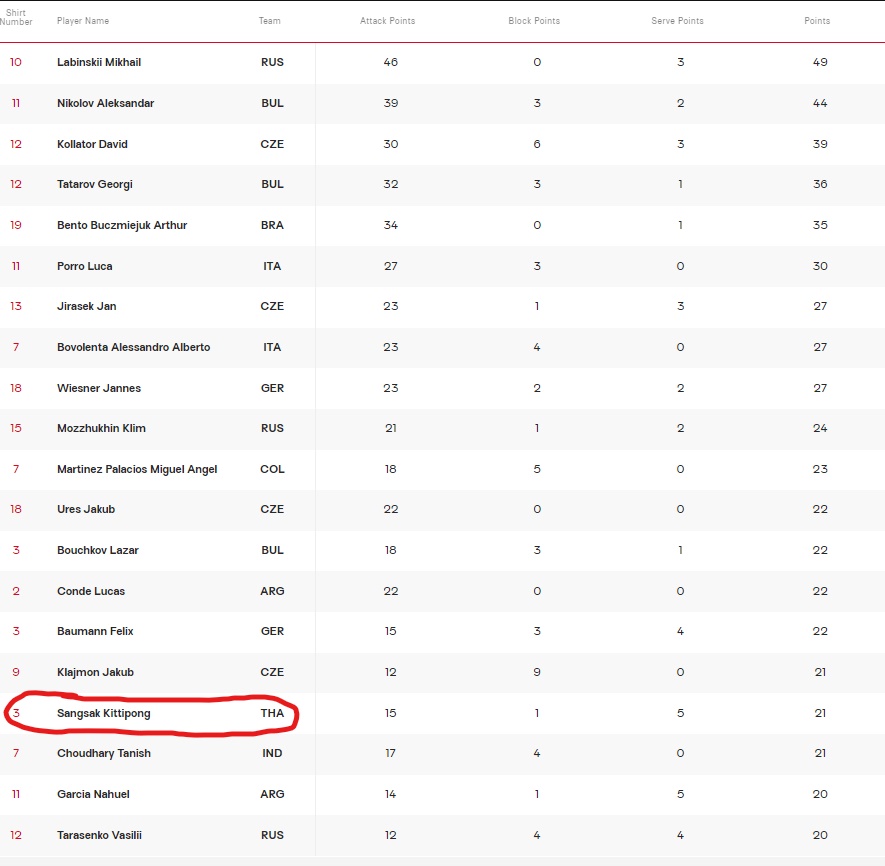This screenshot has height=866, width=885.
Task: Click total points 24 for Mozzhukhin Klim
Action: [820, 428]
